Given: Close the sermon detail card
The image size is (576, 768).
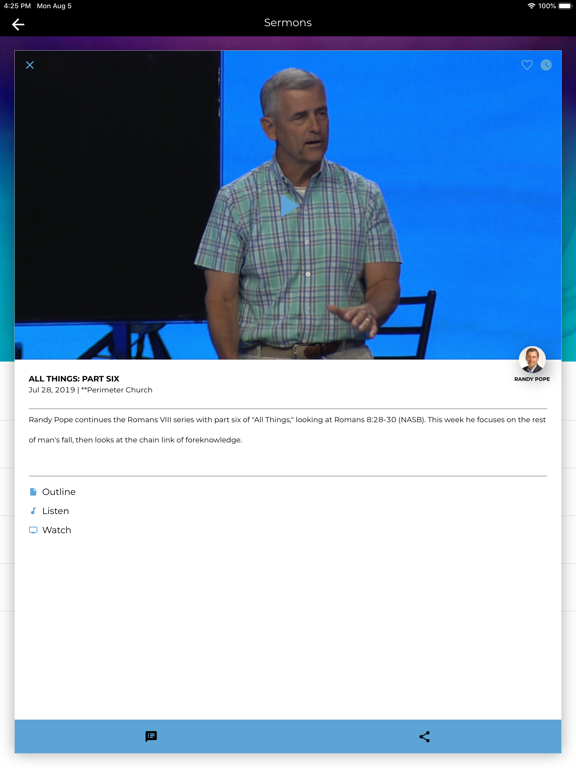Looking at the screenshot, I should coord(30,65).
